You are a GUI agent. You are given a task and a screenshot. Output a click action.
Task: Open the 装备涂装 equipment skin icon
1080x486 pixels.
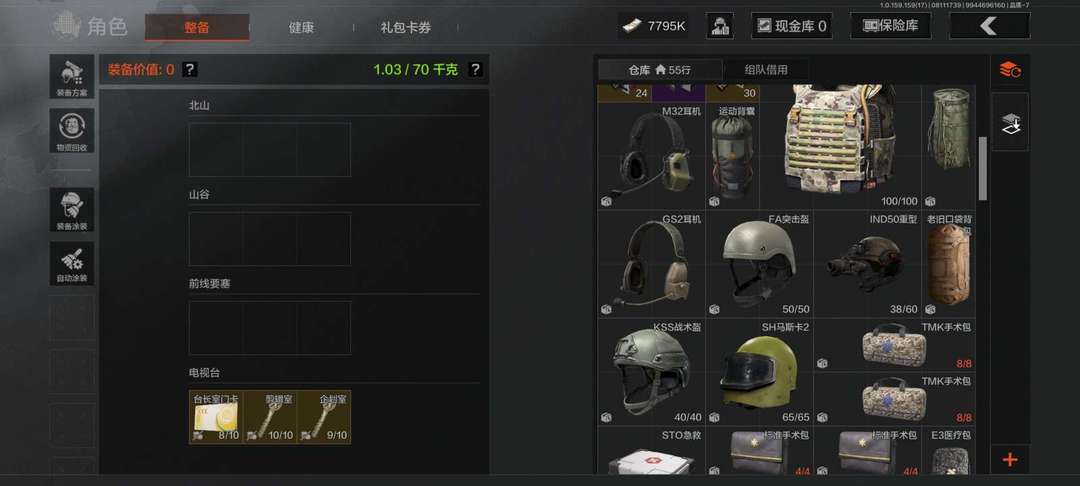coord(72,210)
